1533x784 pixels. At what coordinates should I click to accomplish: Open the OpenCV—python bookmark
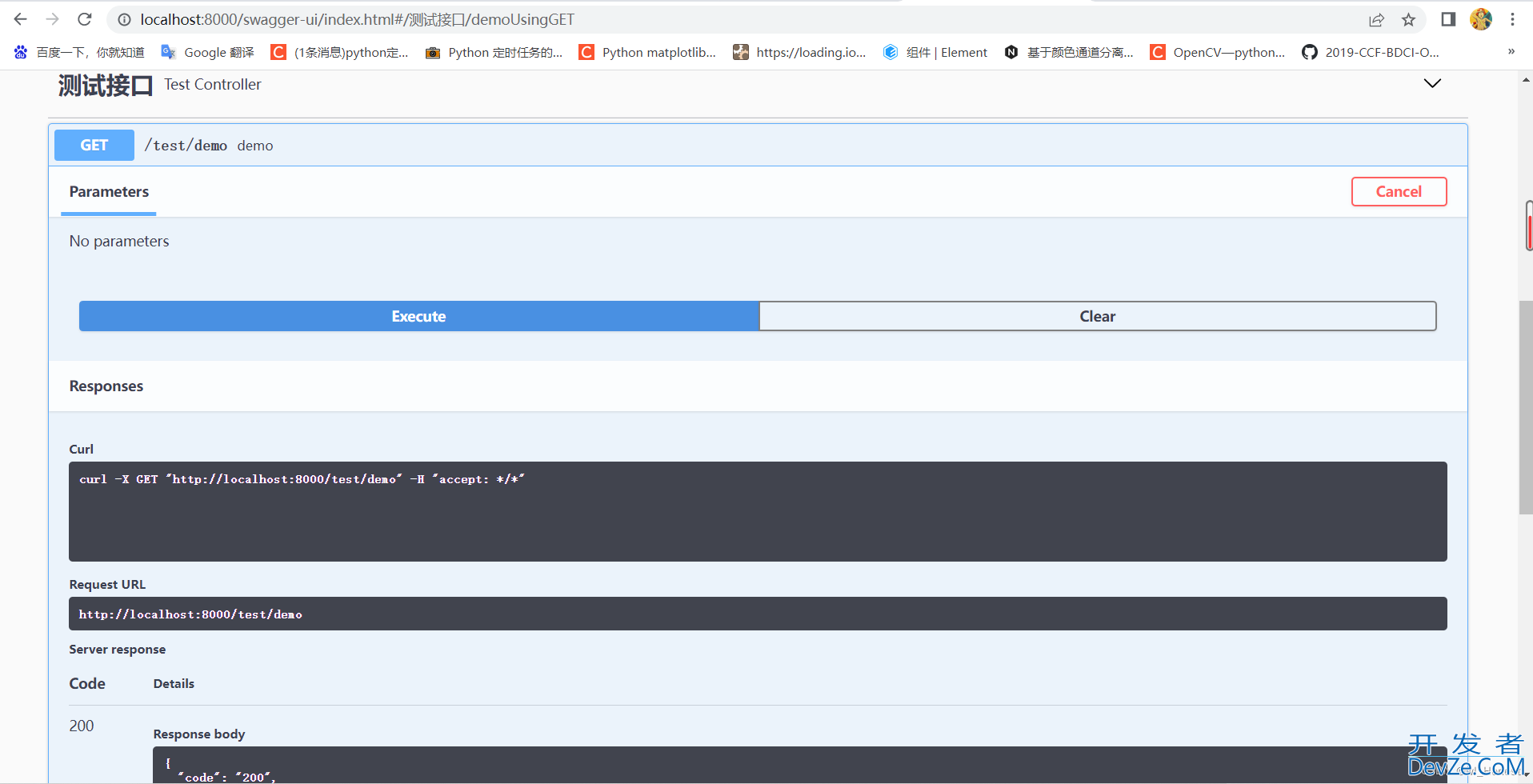pos(1217,52)
